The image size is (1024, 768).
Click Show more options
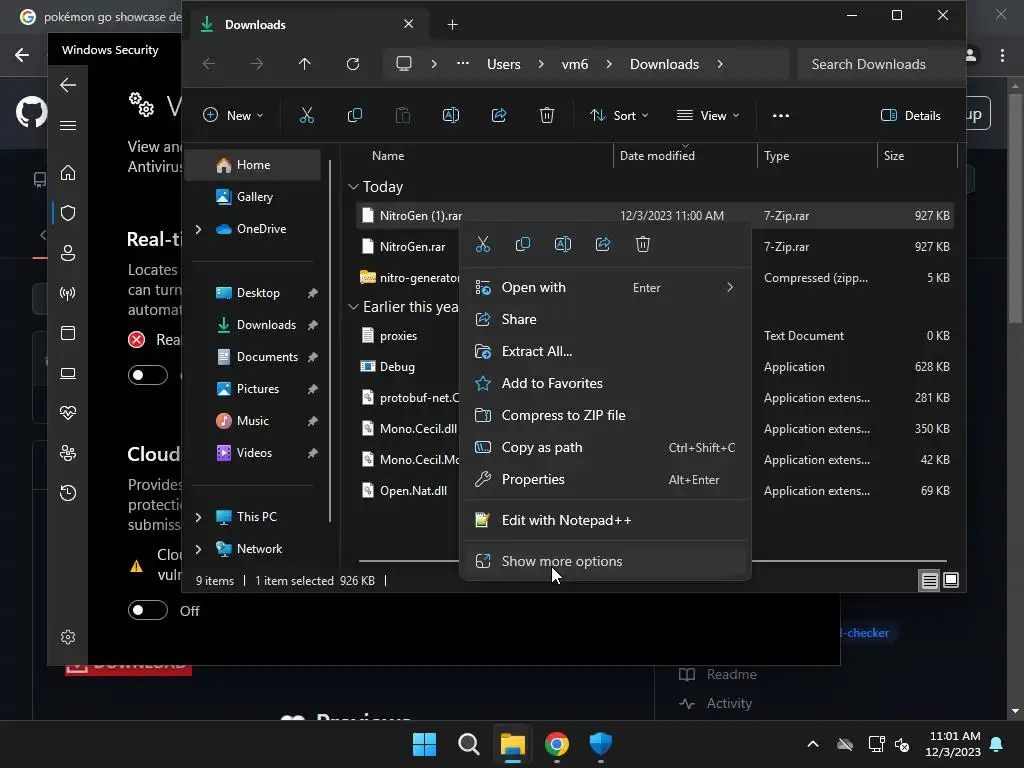tap(605, 561)
